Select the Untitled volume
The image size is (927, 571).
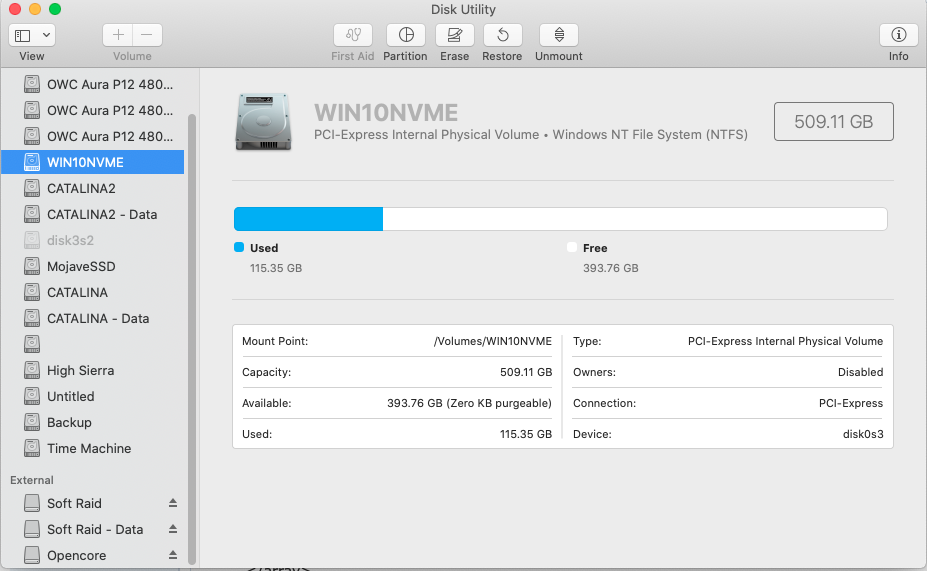coord(93,396)
